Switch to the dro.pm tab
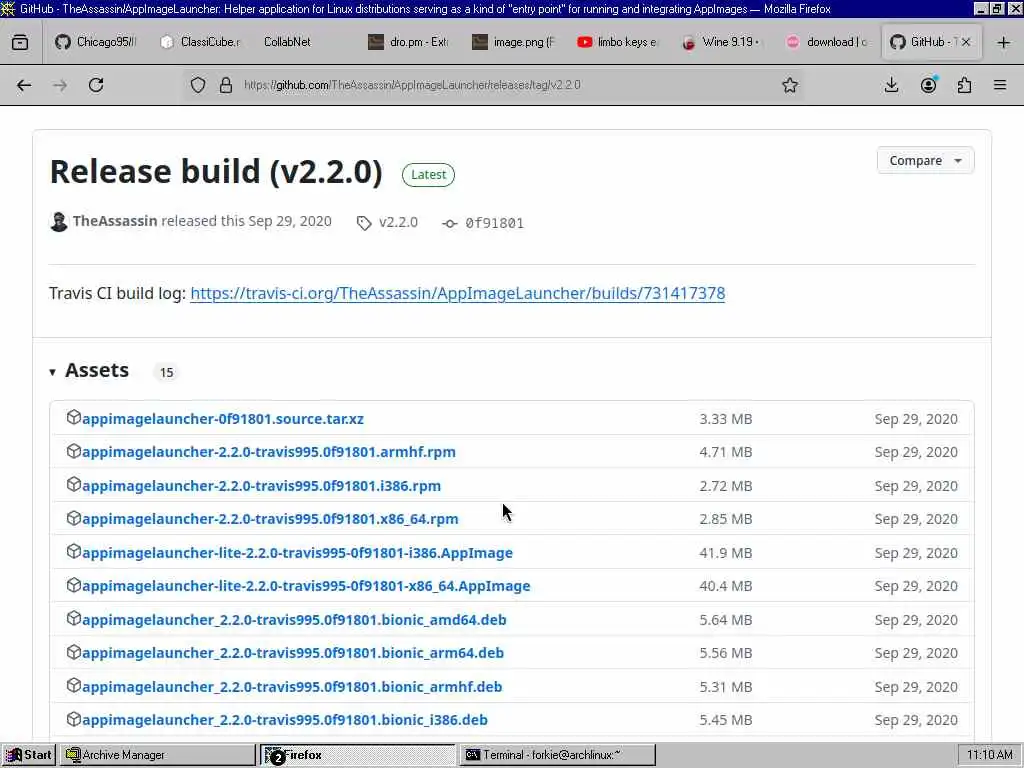Image resolution: width=1024 pixels, height=768 pixels. [408, 42]
